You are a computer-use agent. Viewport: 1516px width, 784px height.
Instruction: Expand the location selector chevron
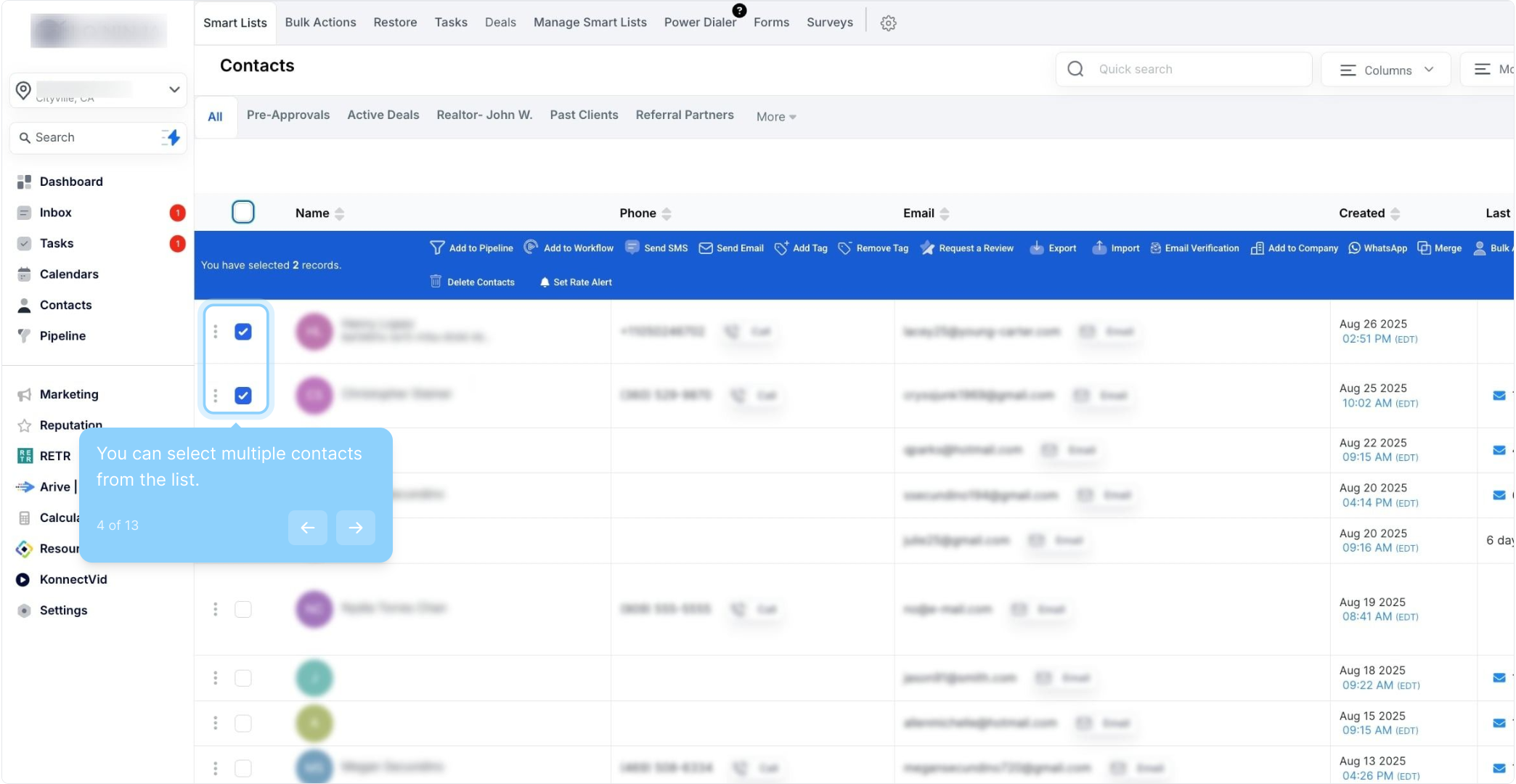coord(174,89)
